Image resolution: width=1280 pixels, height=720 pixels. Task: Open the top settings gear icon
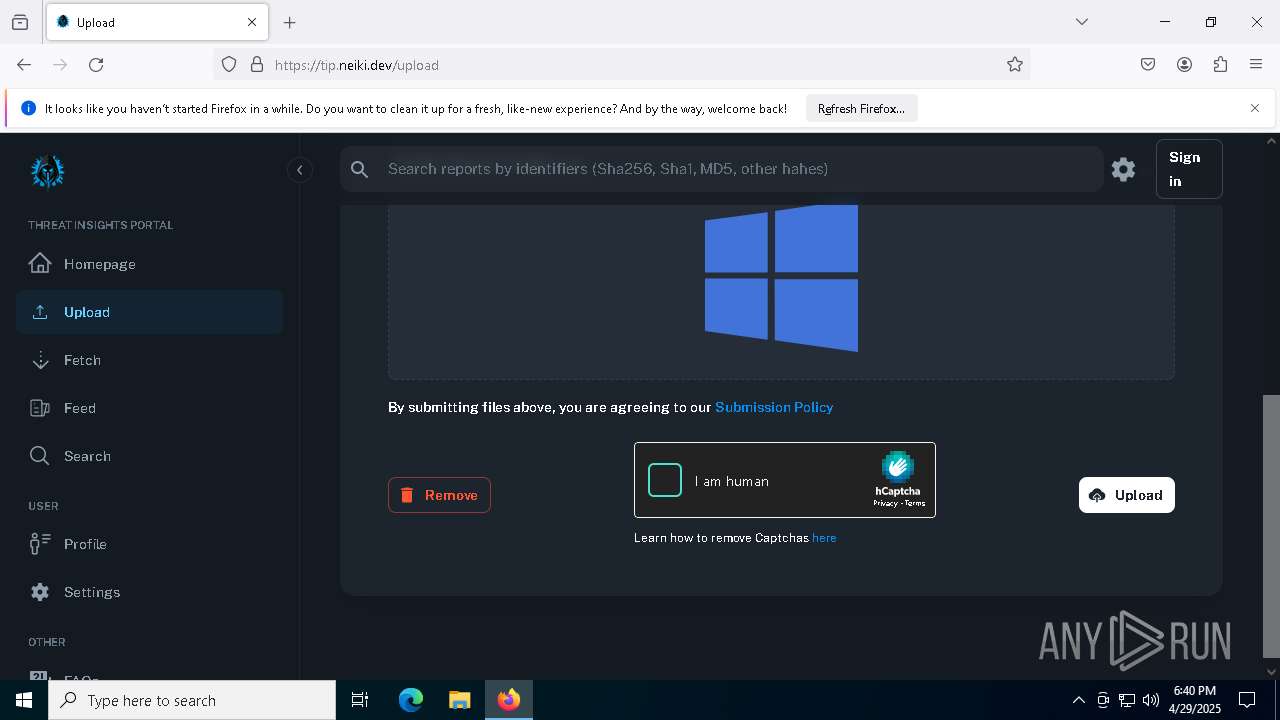pyautogui.click(x=1124, y=169)
